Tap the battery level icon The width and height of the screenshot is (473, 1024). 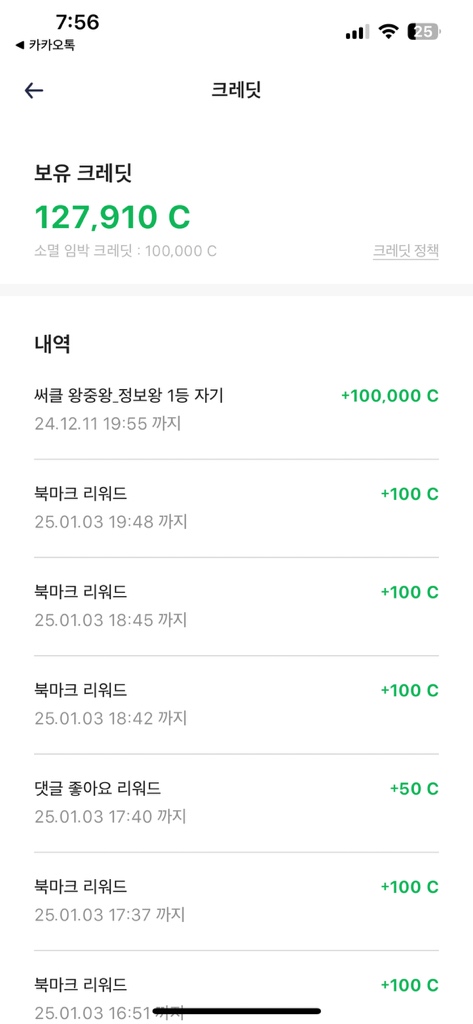point(425,31)
